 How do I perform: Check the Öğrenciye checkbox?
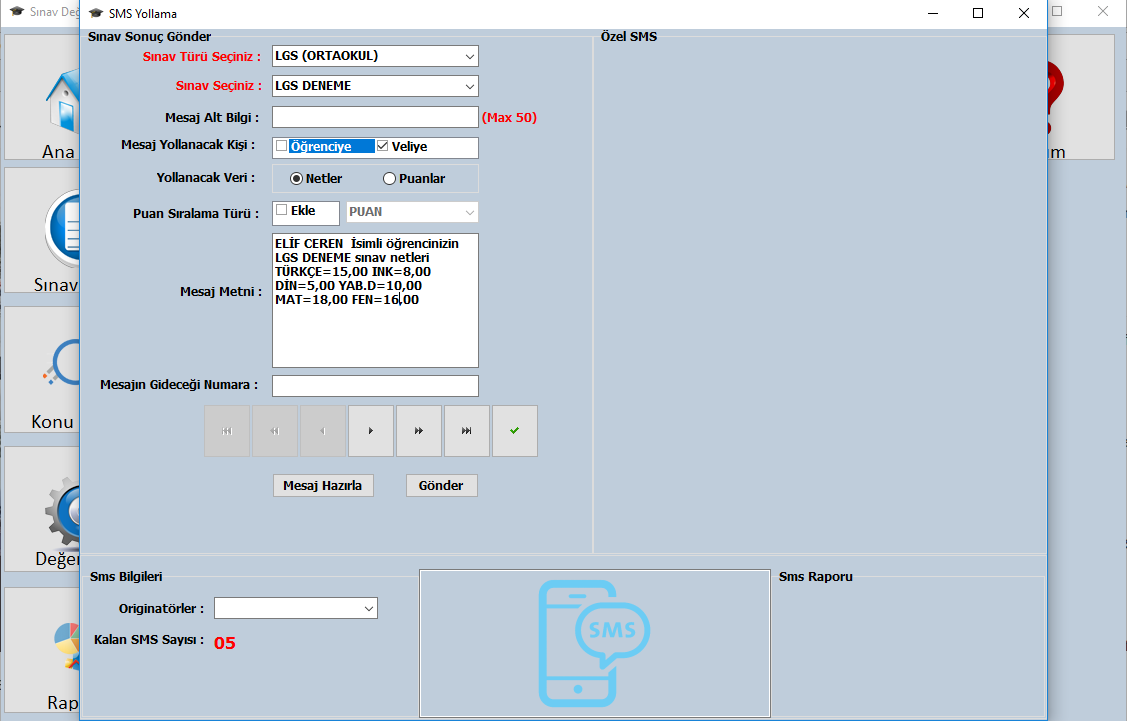pyautogui.click(x=282, y=146)
